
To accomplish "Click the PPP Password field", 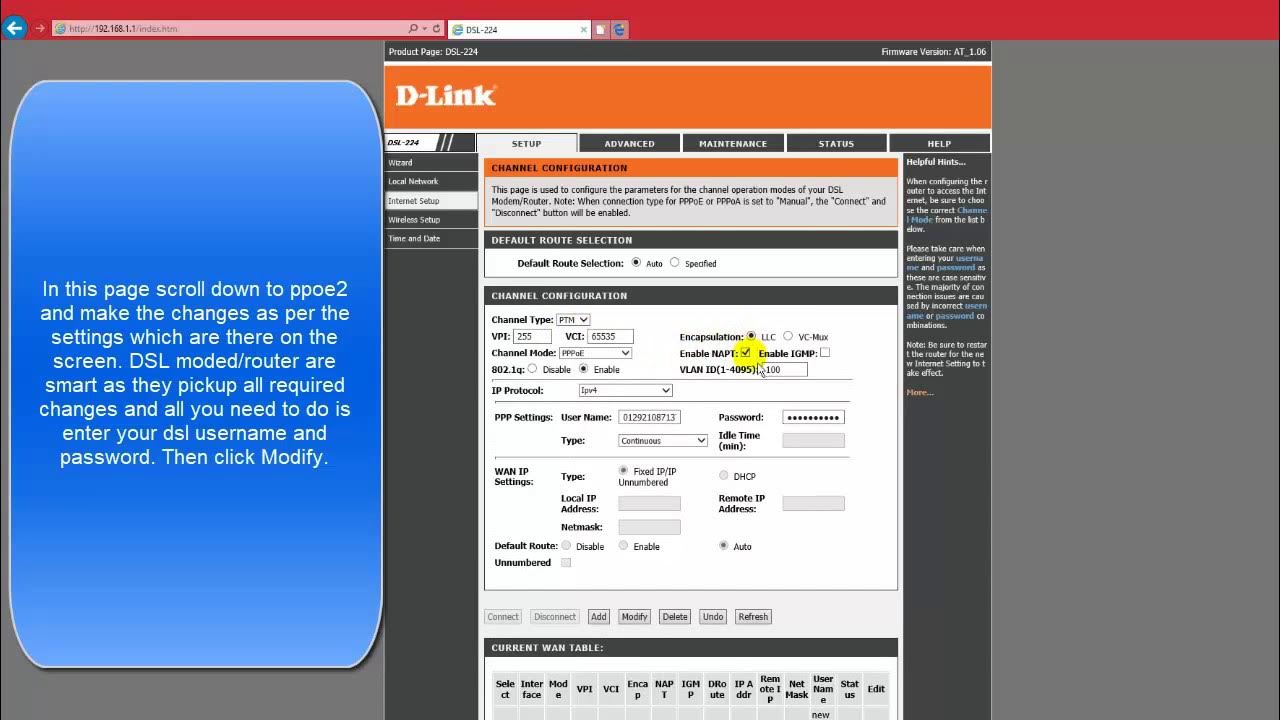I will (813, 417).
